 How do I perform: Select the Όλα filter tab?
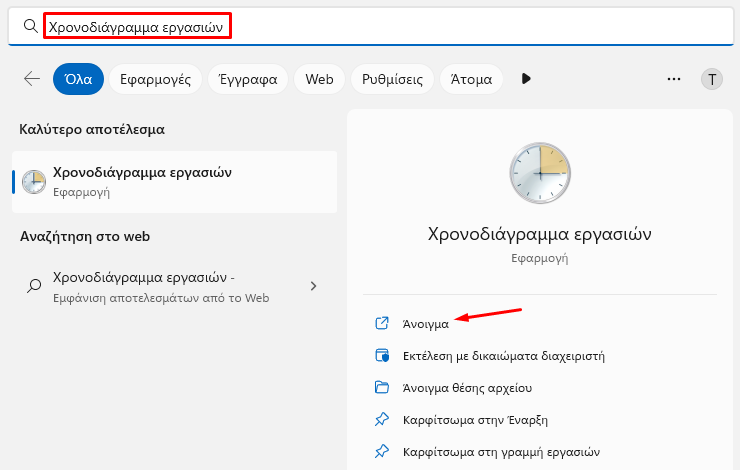coord(78,79)
